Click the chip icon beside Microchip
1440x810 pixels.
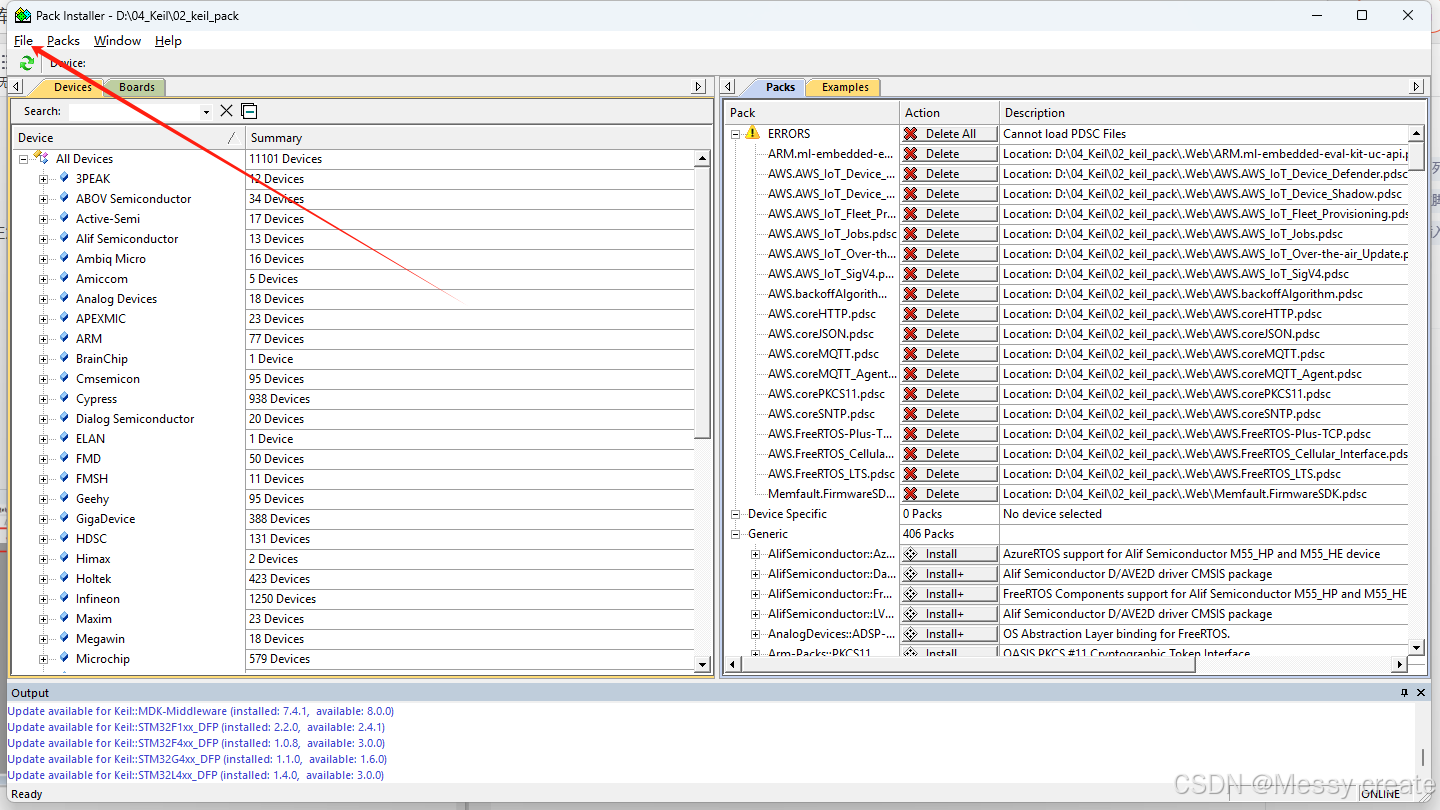64,658
